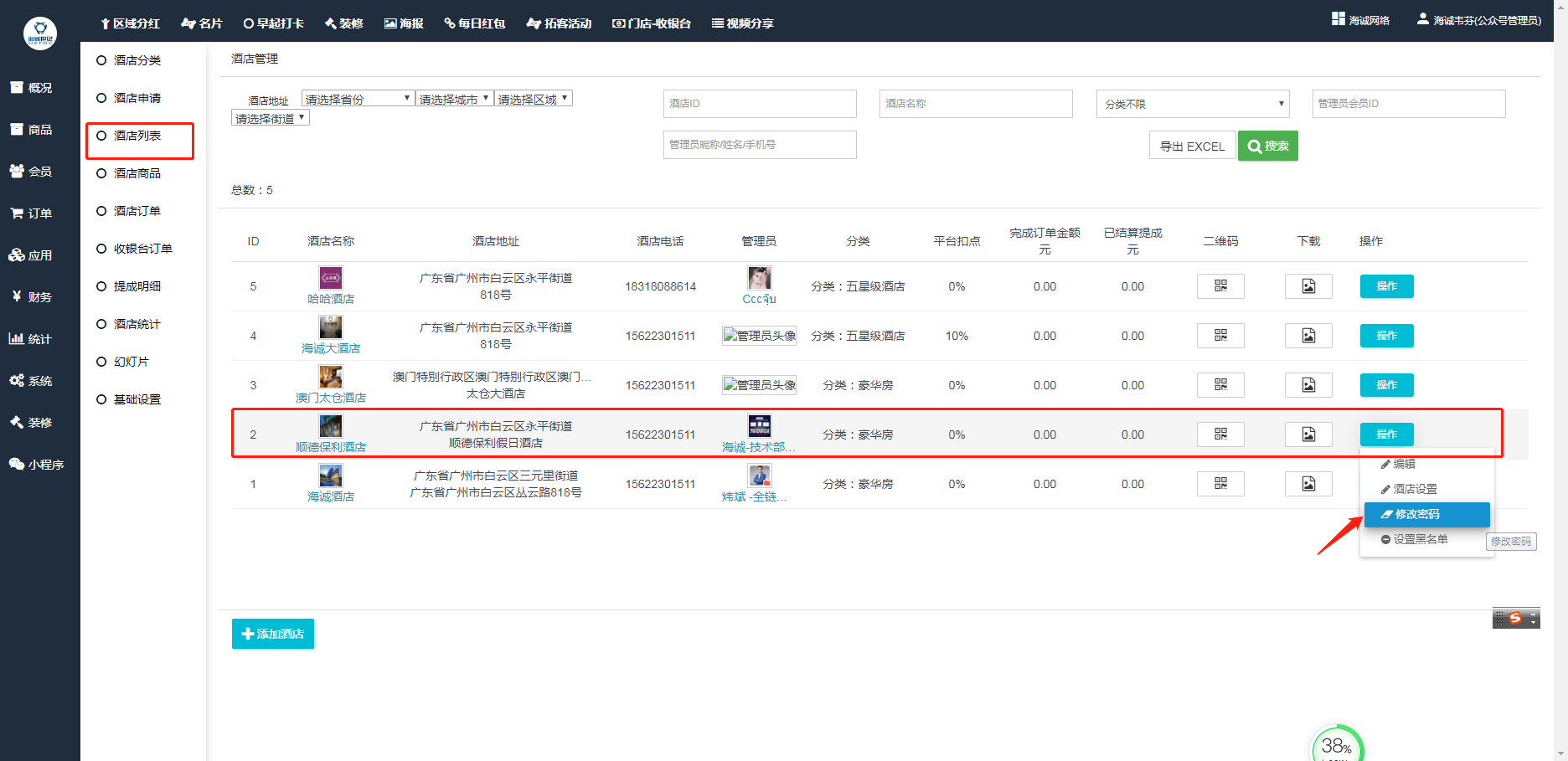
Task: Click the 添加酒店 button
Action: [273, 634]
